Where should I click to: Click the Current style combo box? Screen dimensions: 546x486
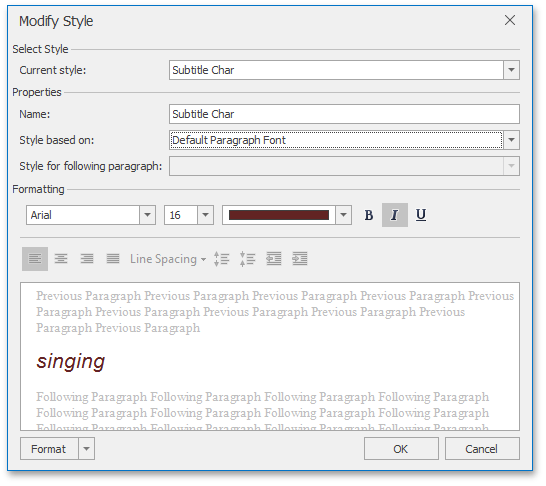click(x=344, y=70)
